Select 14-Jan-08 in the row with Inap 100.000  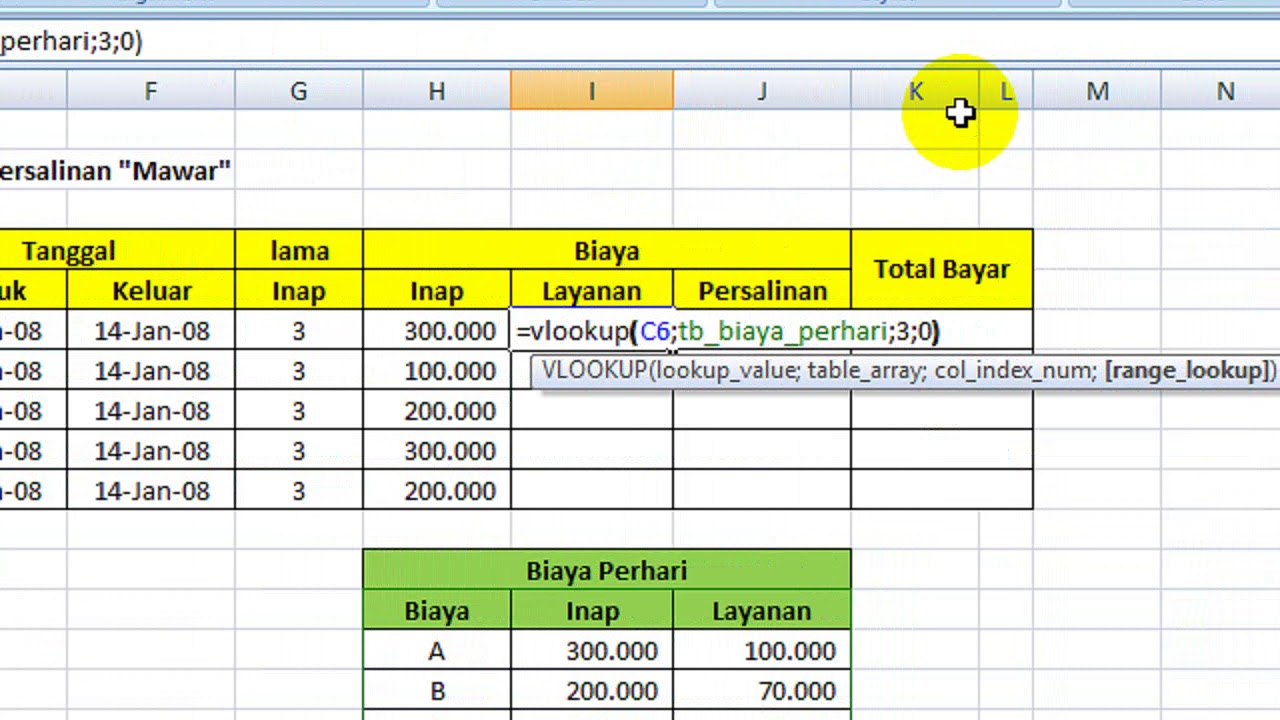tap(151, 370)
